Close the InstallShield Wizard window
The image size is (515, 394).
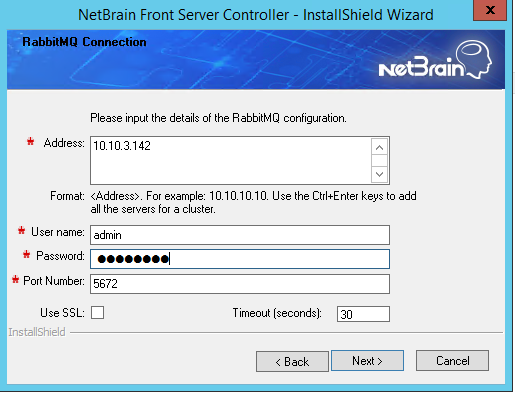point(490,10)
